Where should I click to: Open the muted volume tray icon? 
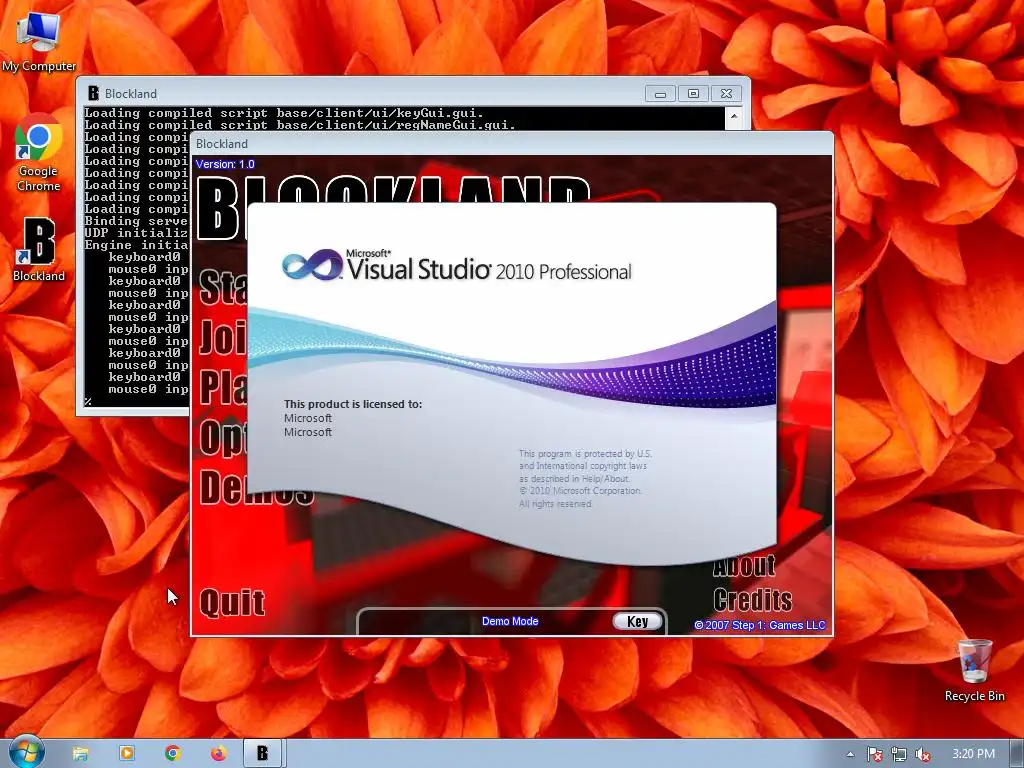pos(923,754)
